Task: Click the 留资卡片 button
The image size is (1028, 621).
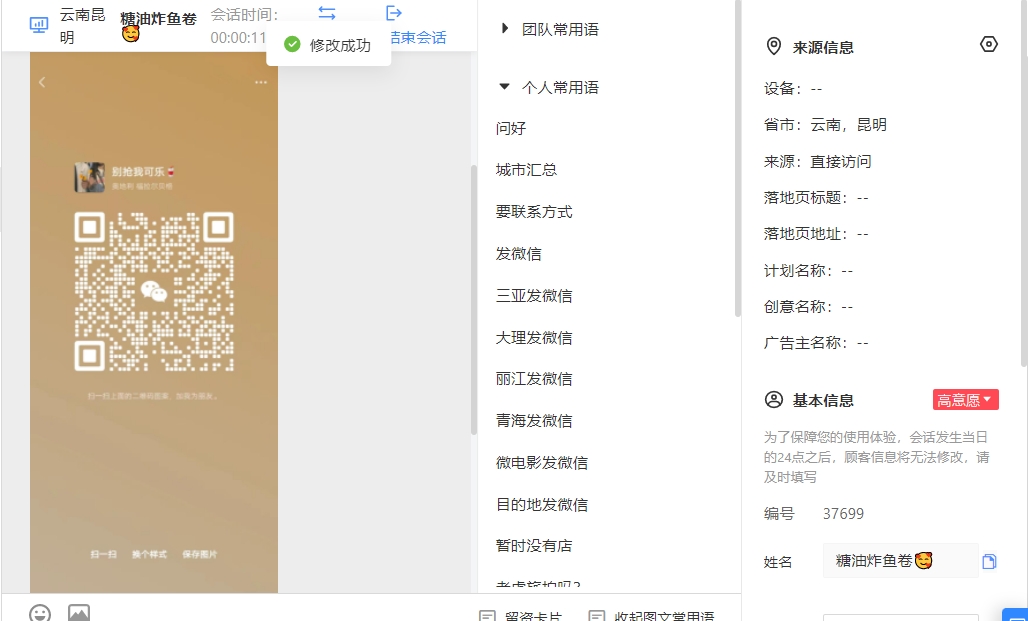Action: click(521, 616)
